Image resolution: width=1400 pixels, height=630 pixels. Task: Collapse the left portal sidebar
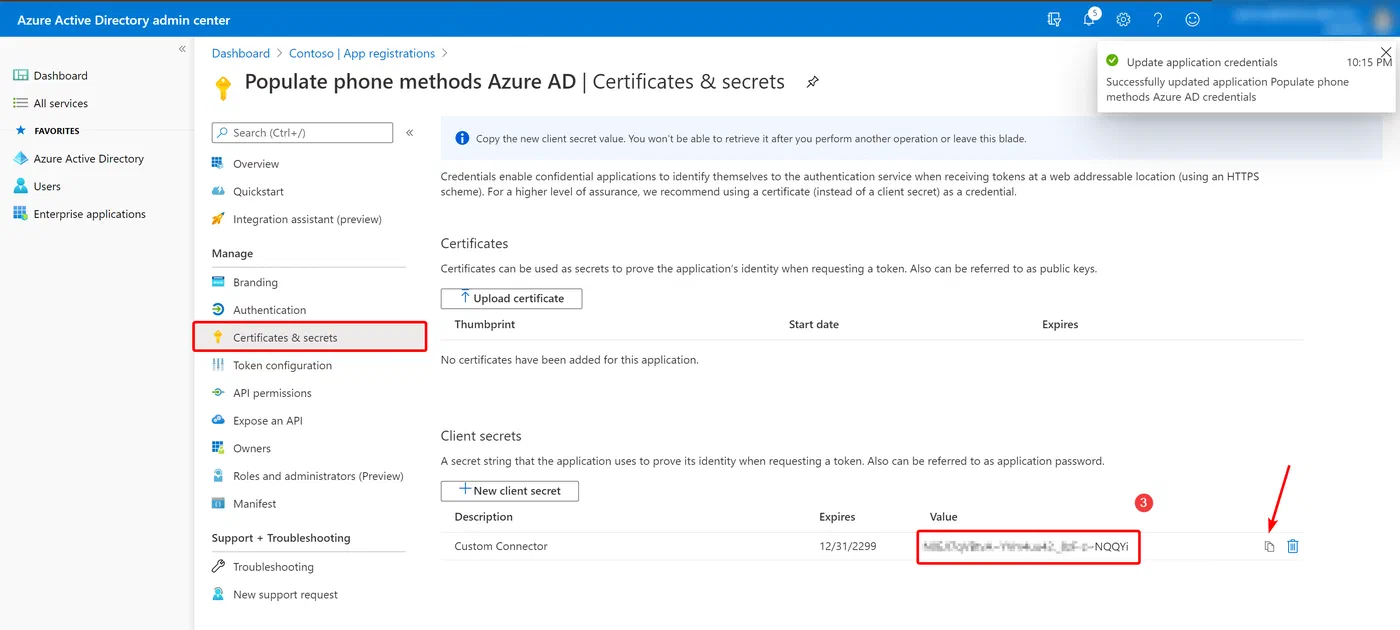tap(182, 49)
